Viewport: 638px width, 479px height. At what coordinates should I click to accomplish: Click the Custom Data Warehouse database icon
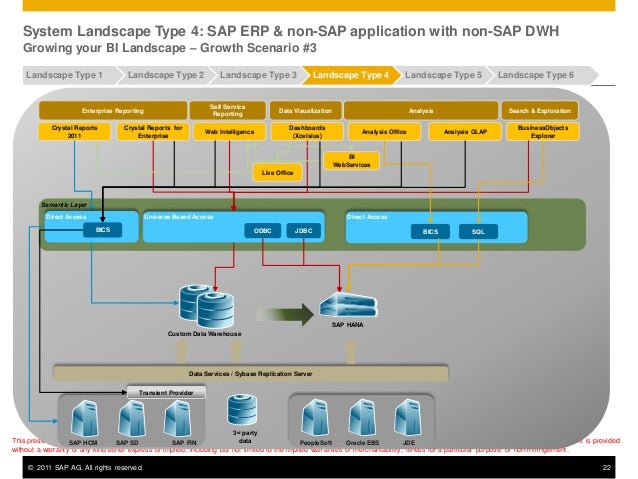tap(207, 306)
